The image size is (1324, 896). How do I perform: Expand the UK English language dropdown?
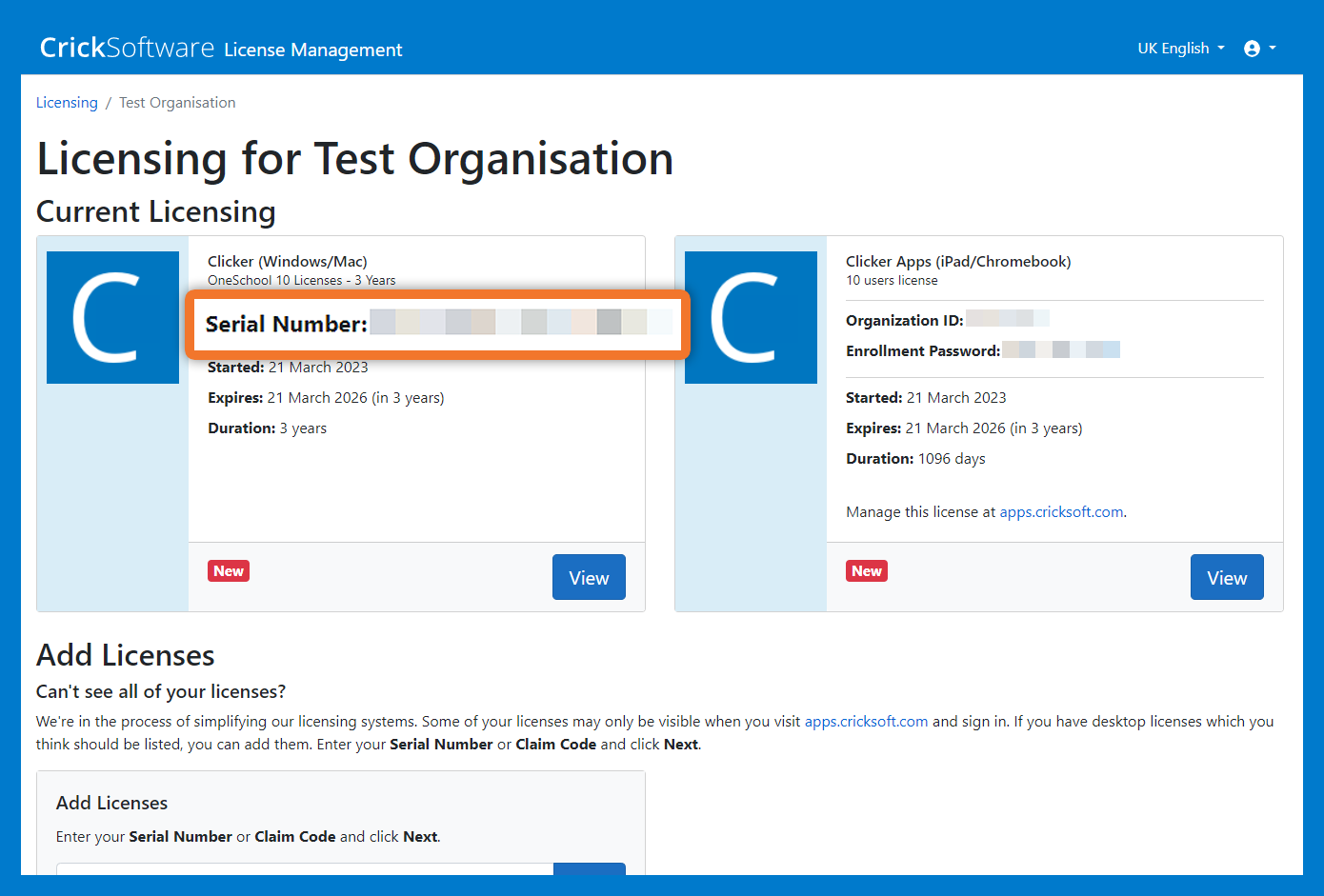point(1180,49)
